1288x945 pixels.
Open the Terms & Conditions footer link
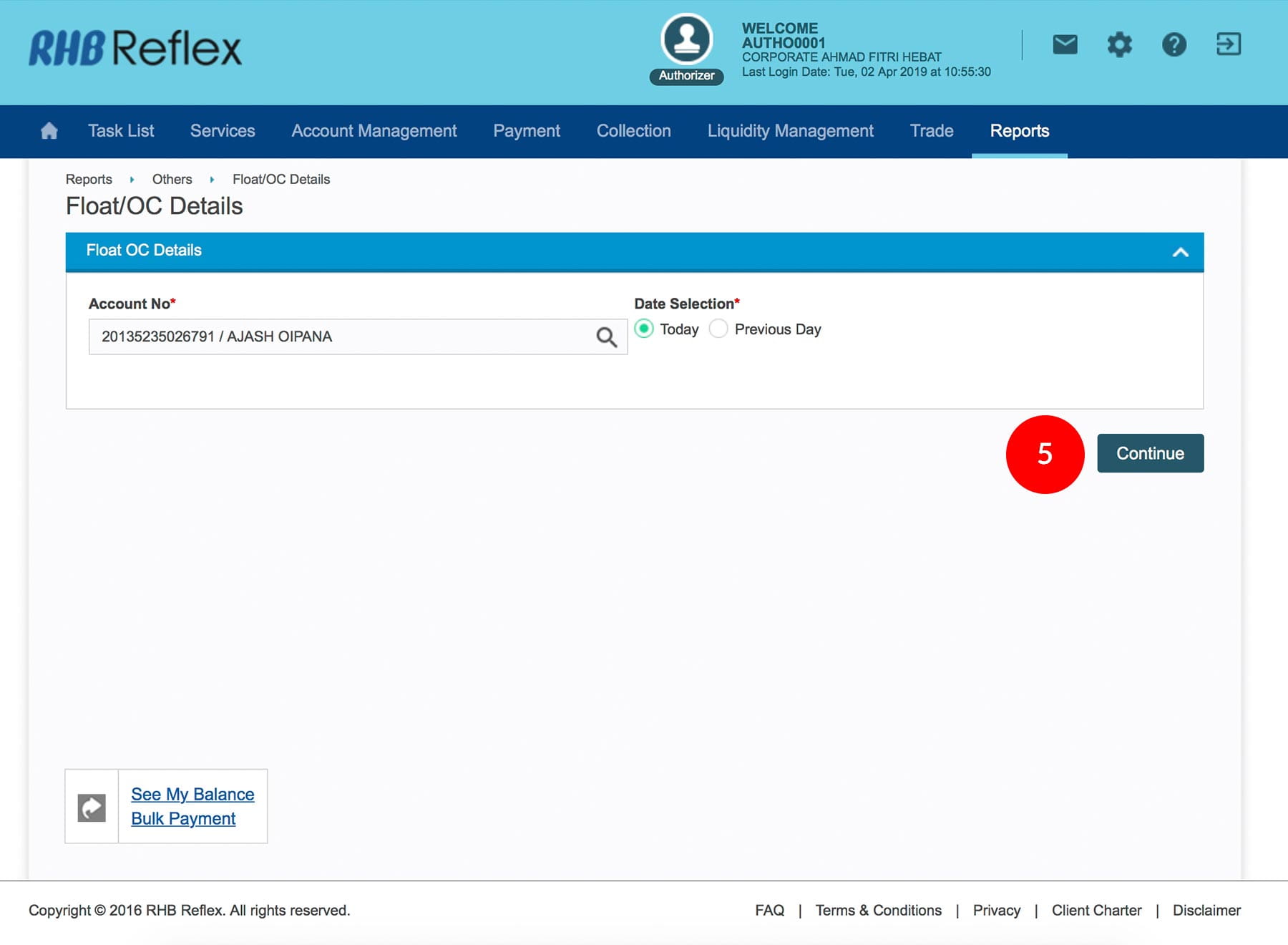tap(878, 910)
